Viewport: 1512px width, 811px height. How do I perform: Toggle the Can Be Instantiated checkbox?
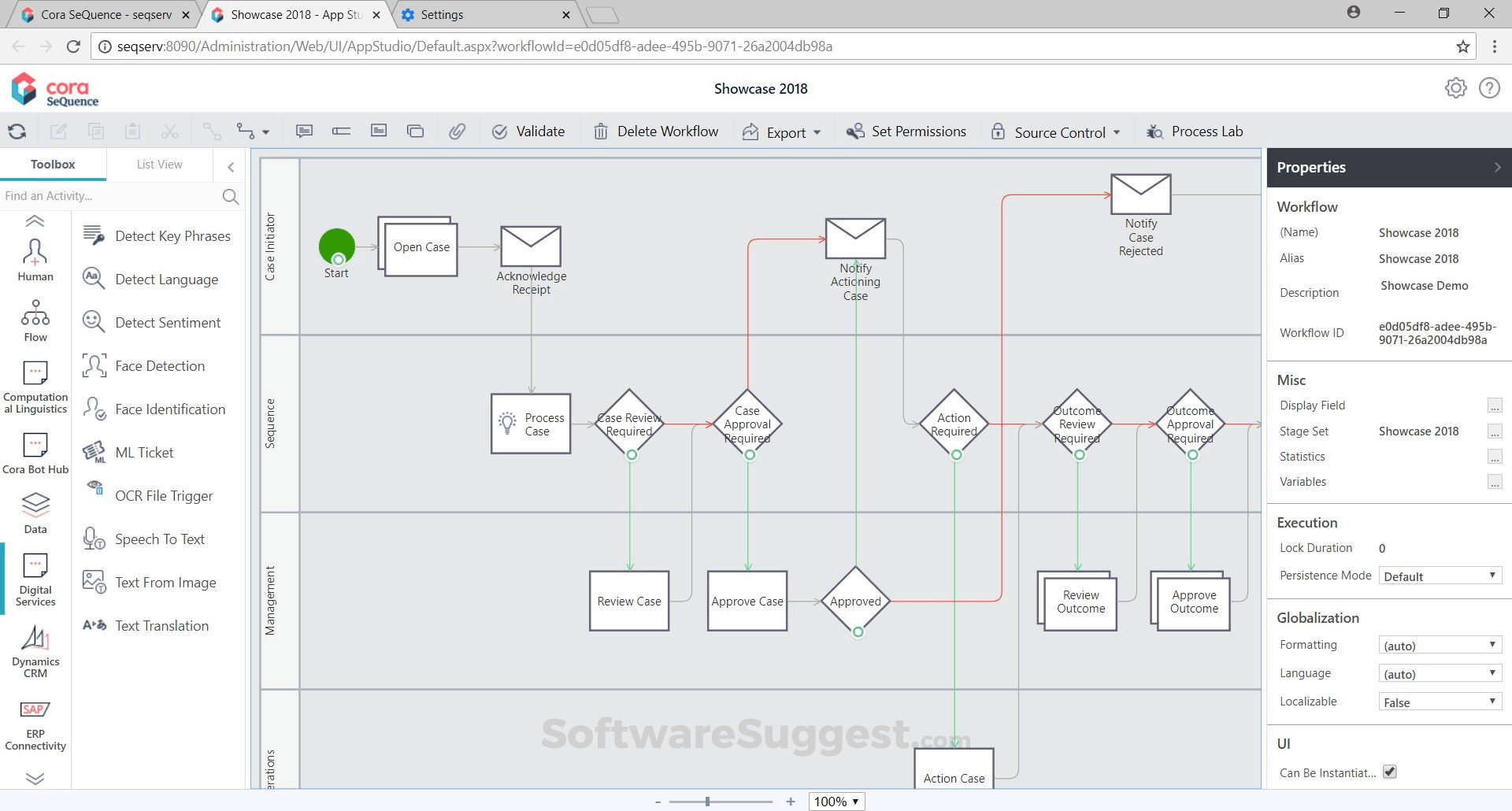(1389, 772)
